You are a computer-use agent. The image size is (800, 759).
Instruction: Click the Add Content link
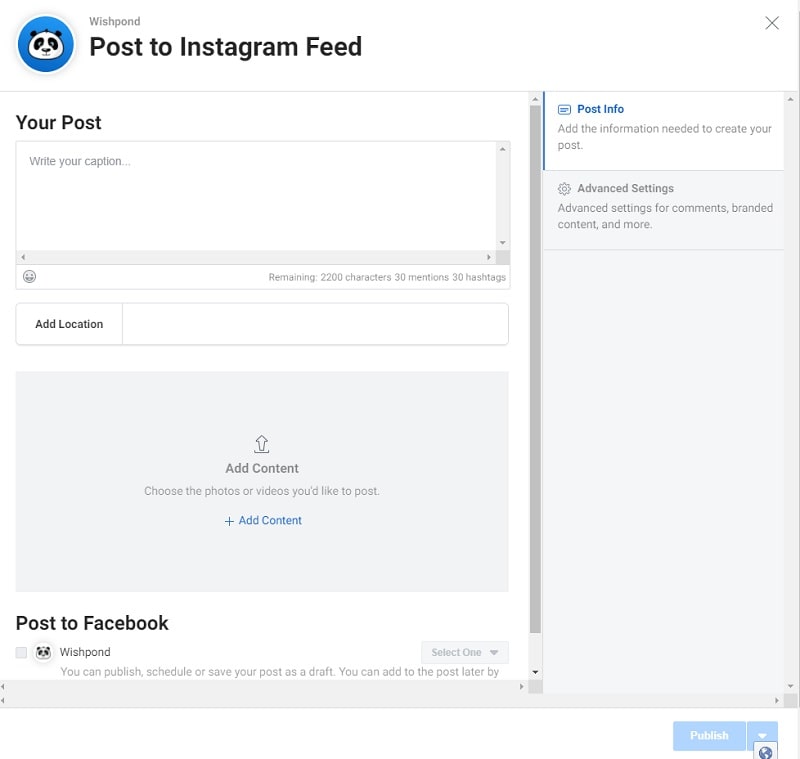tap(270, 520)
